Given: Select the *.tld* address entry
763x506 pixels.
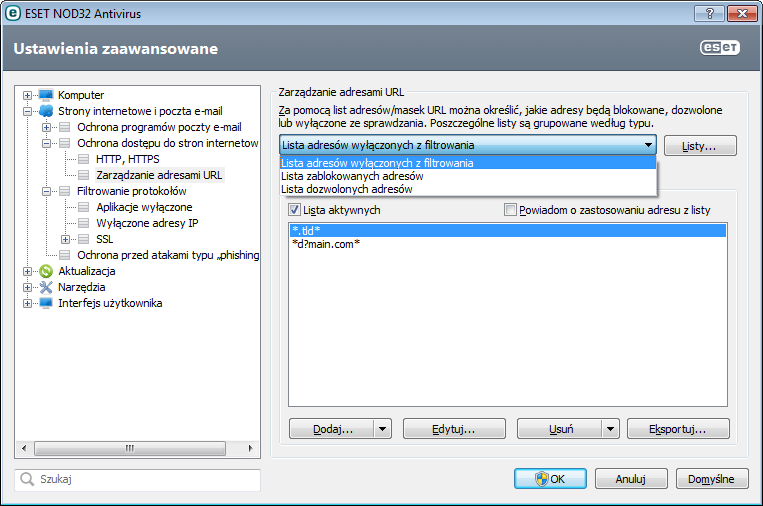Looking at the screenshot, I should (x=508, y=231).
